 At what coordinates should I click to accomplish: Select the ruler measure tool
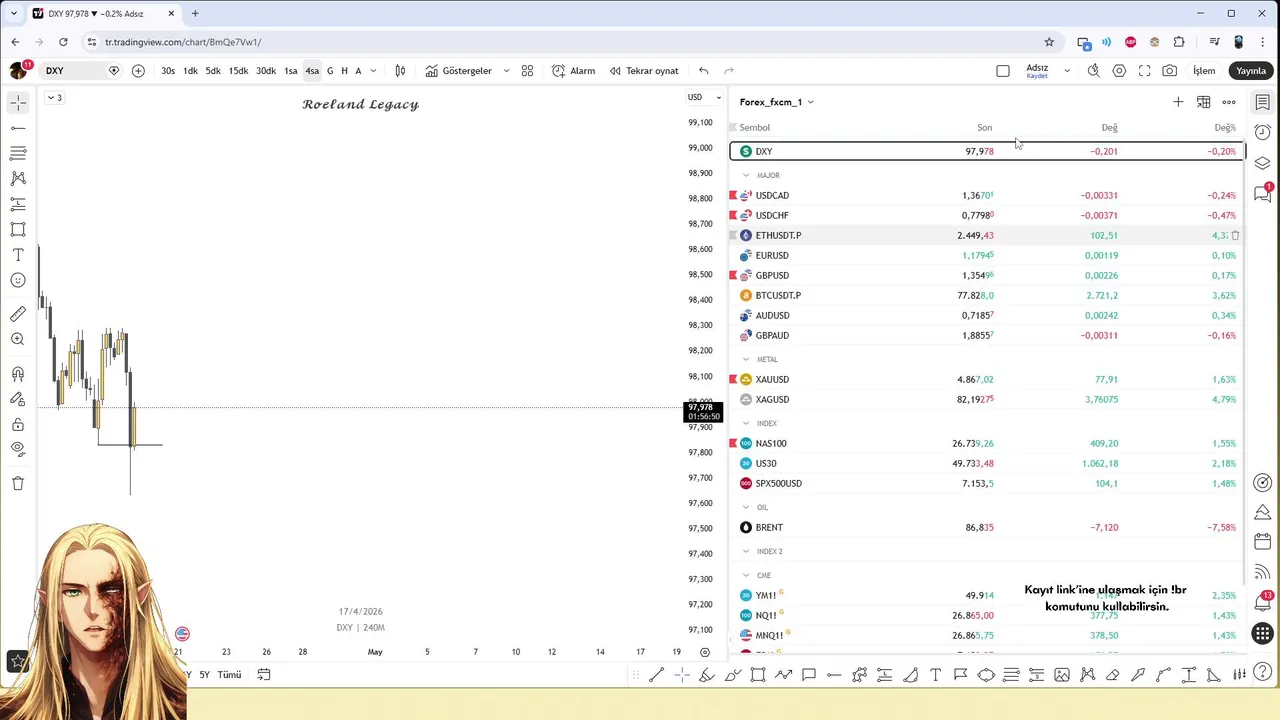tap(18, 314)
